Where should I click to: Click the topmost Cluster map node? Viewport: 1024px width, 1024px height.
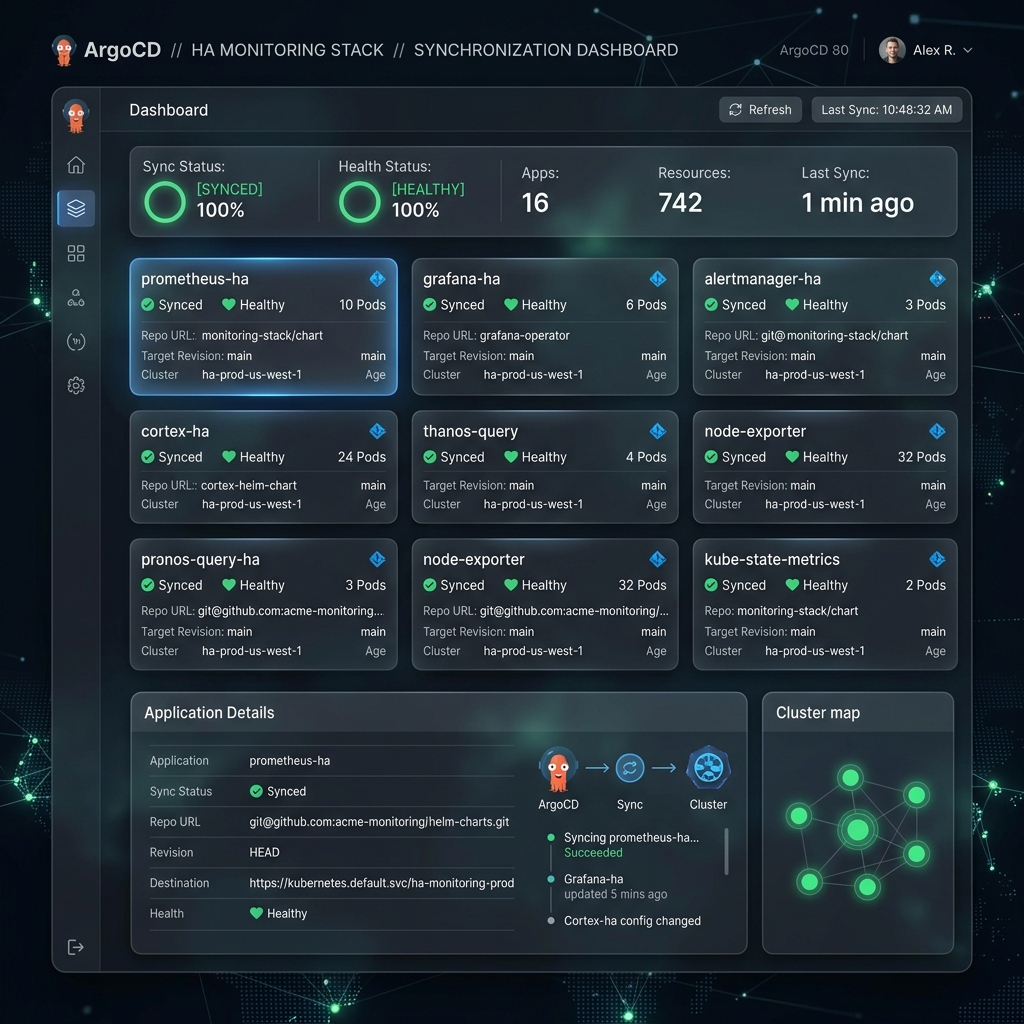click(x=850, y=778)
